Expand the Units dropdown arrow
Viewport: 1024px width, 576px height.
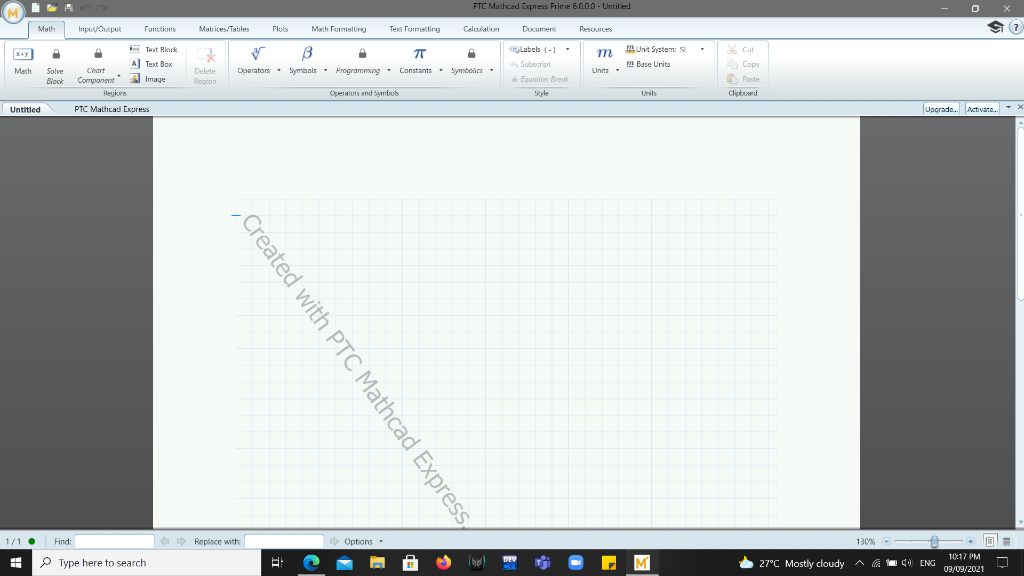(x=617, y=71)
